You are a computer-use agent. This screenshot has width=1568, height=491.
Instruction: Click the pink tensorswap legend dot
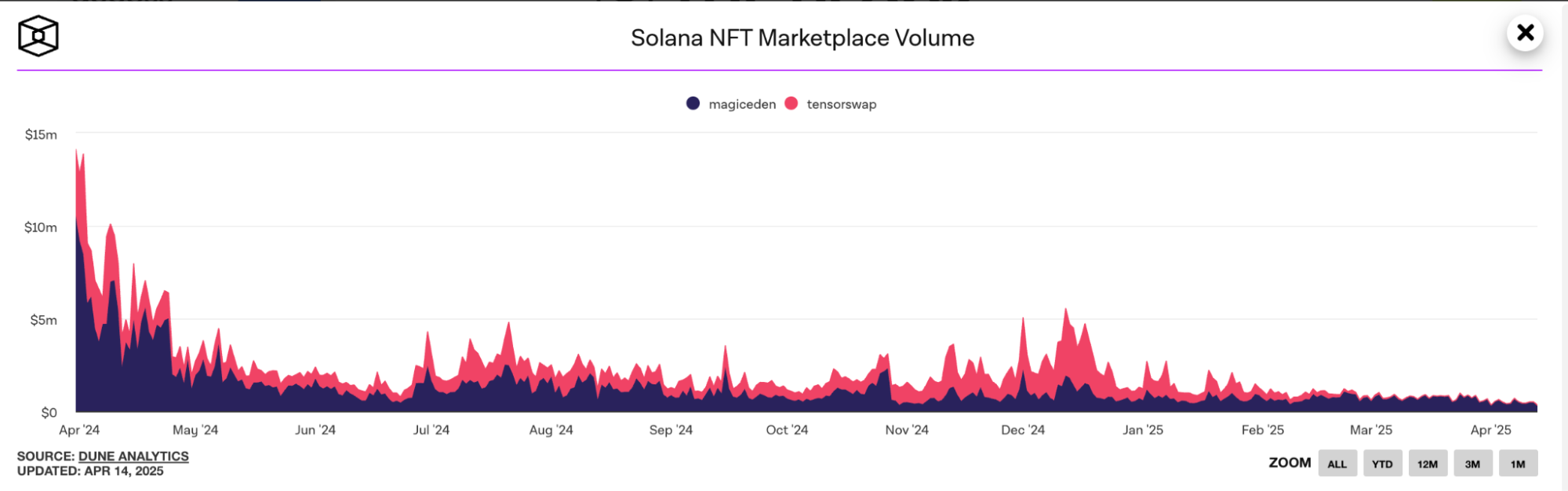coord(791,104)
